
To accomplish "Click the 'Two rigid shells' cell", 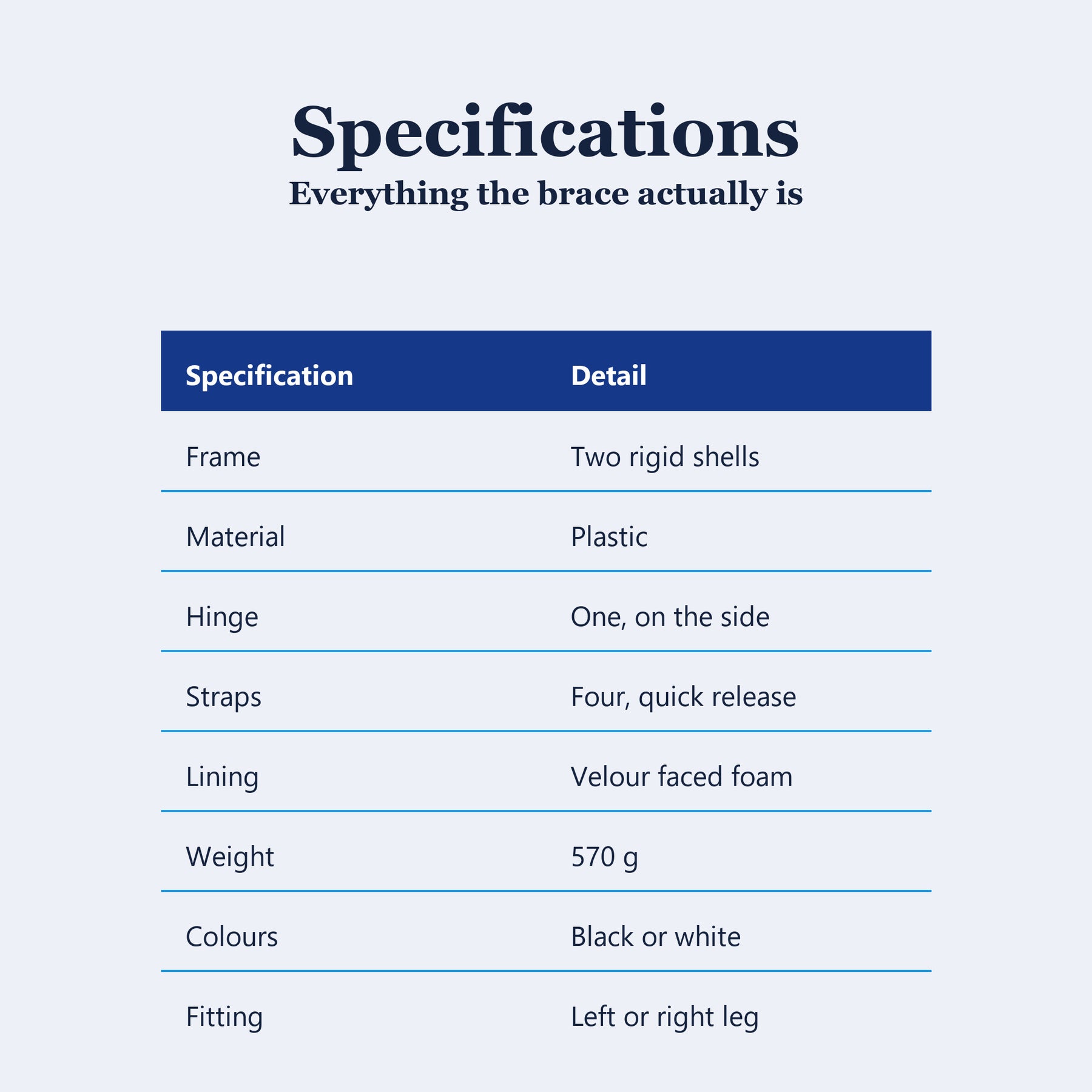I will tap(665, 457).
